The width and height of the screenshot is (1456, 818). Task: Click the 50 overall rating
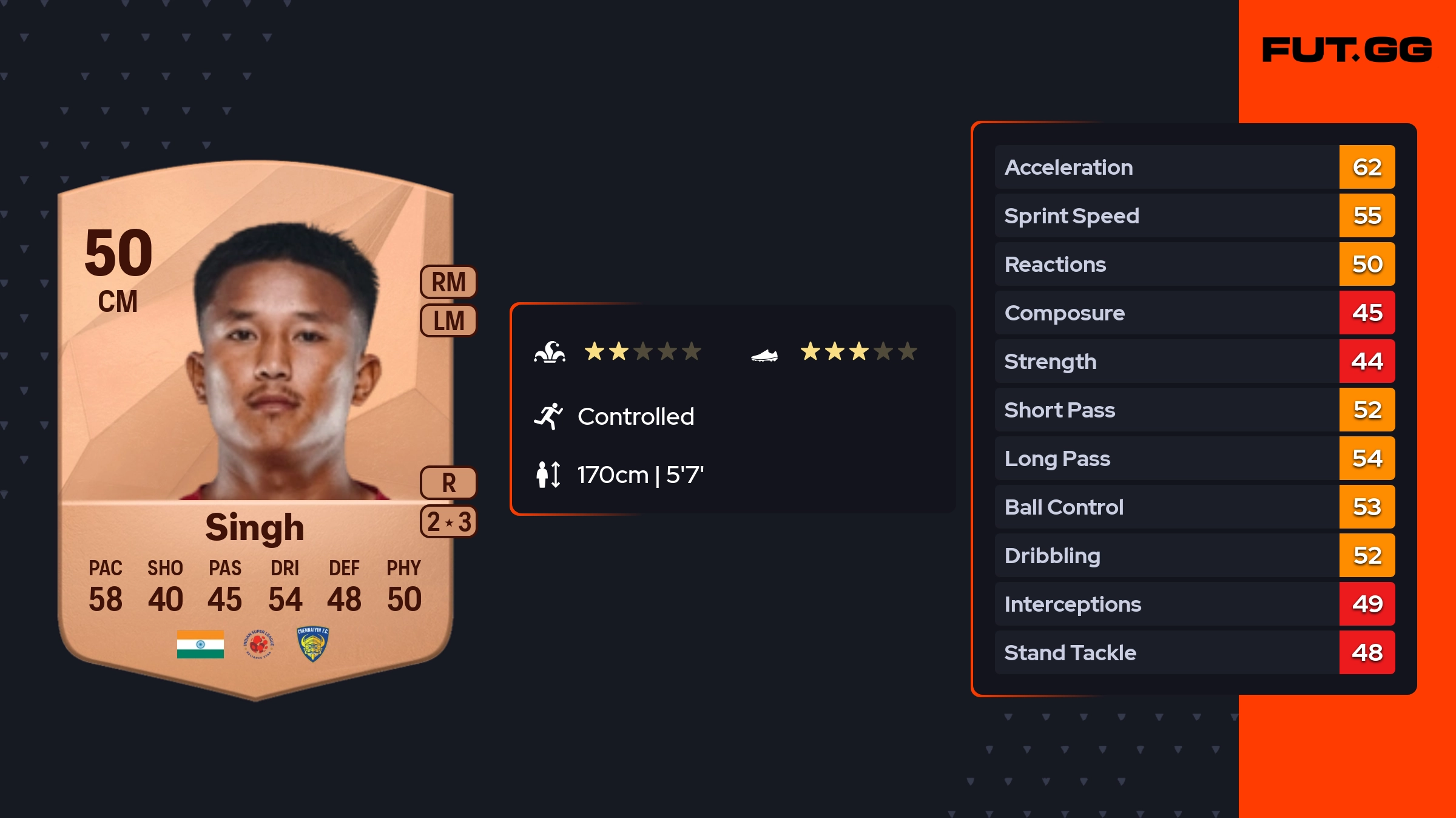(119, 252)
